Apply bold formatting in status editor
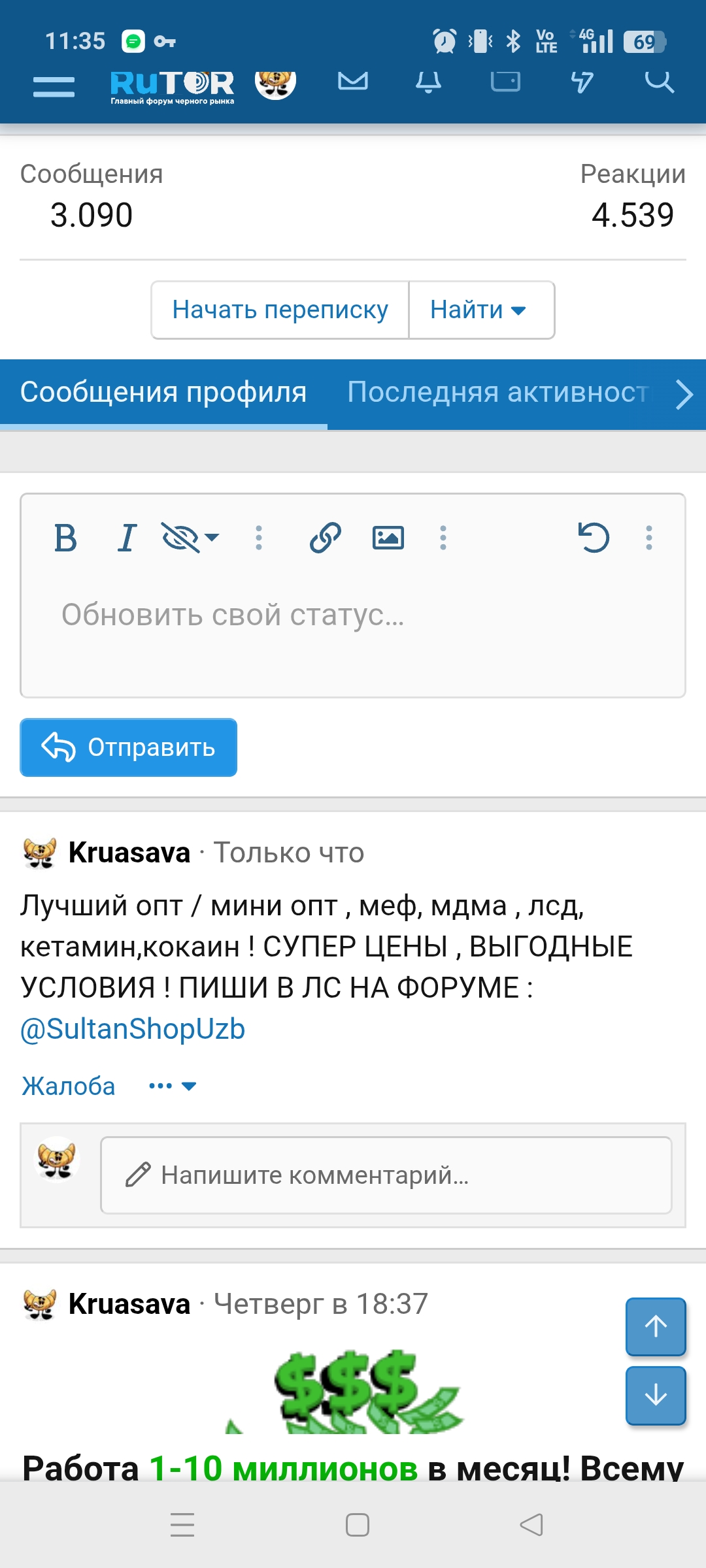Viewport: 706px width, 1568px height. [x=64, y=537]
